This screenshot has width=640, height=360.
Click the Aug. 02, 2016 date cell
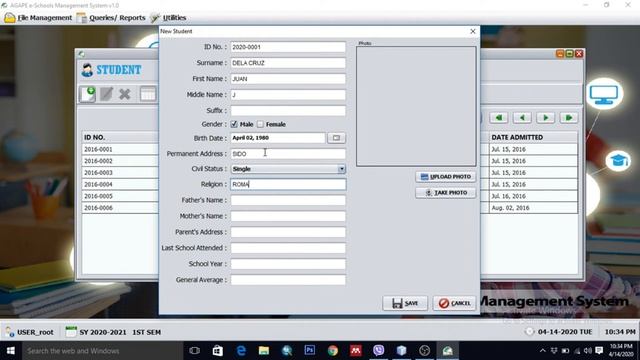(x=533, y=208)
